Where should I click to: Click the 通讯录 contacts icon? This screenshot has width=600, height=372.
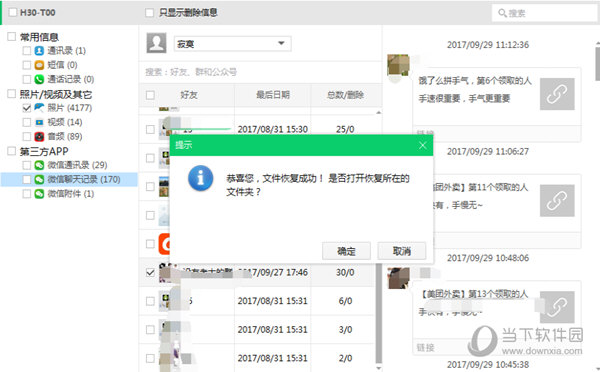tap(39, 51)
